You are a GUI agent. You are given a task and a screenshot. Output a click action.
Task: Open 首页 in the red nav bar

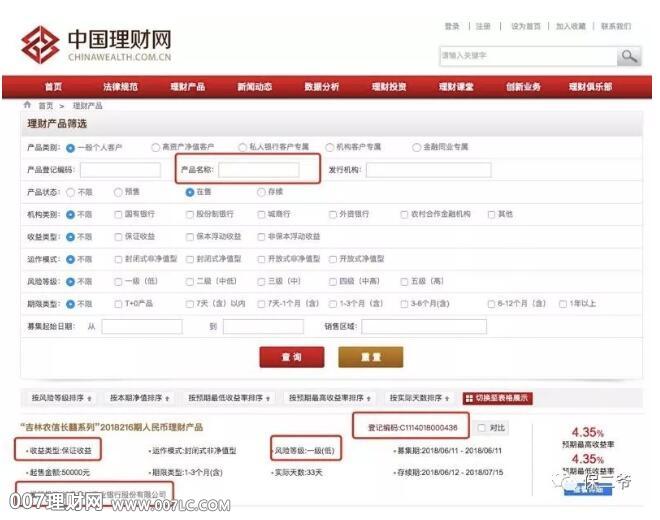[53, 87]
